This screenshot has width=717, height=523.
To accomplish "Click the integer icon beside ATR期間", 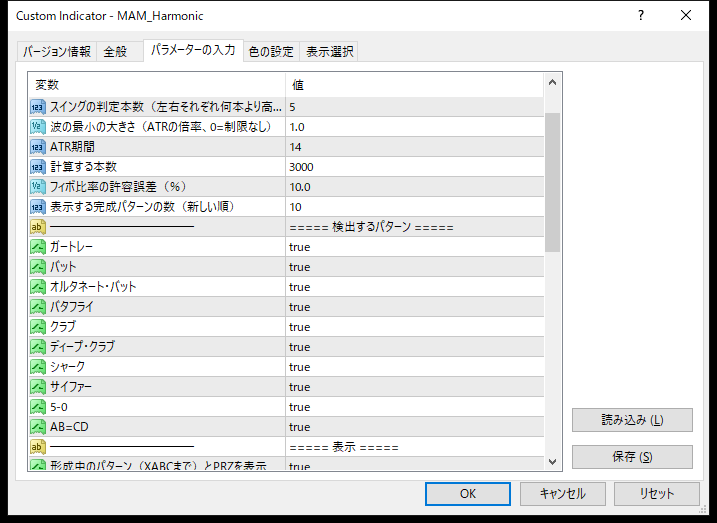I will (38, 147).
